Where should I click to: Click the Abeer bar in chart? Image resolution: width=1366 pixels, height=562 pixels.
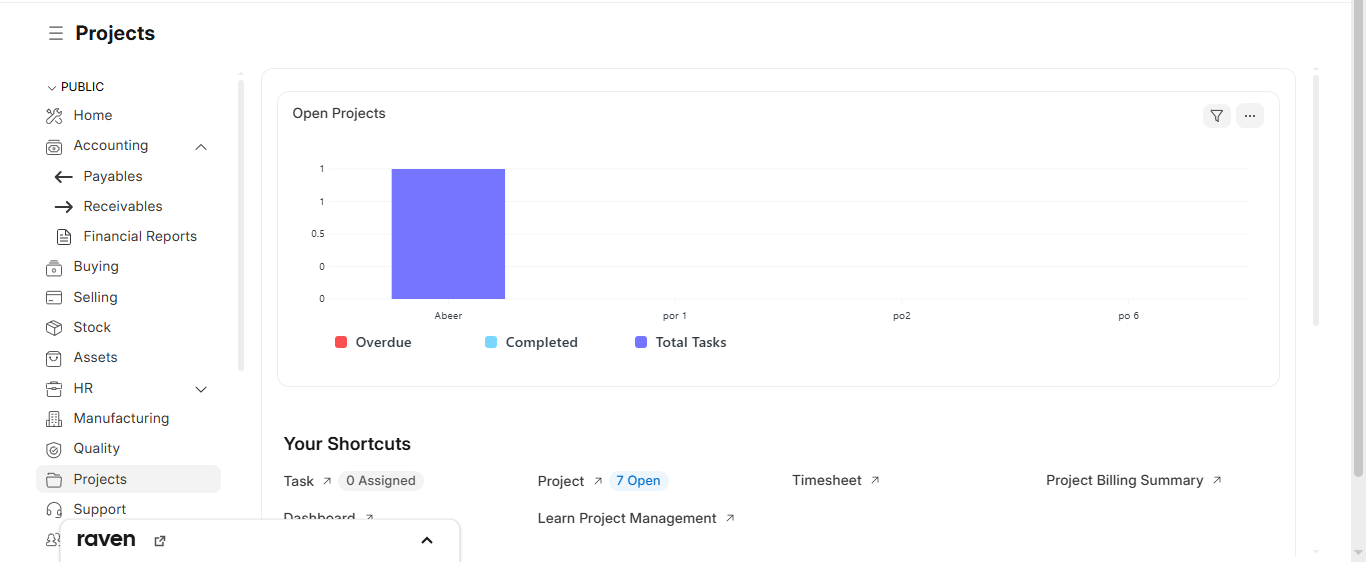pyautogui.click(x=448, y=234)
